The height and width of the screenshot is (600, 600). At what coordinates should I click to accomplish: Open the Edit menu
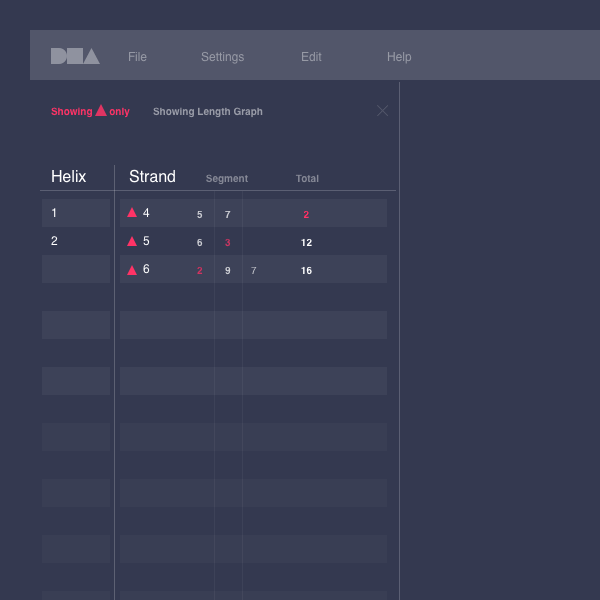pyautogui.click(x=311, y=57)
